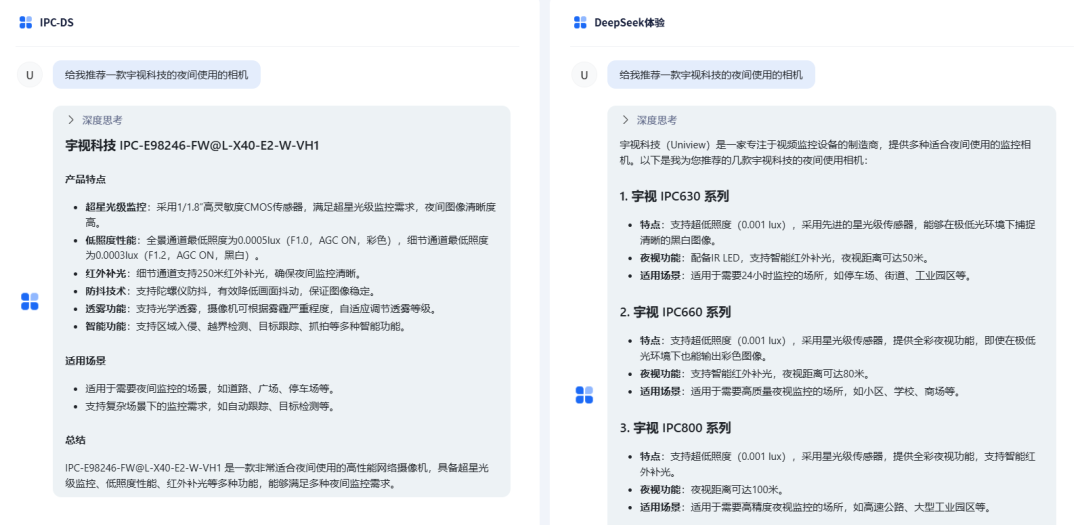The image size is (1080, 525).
Task: Click the 总结 section heading
Action: point(75,440)
